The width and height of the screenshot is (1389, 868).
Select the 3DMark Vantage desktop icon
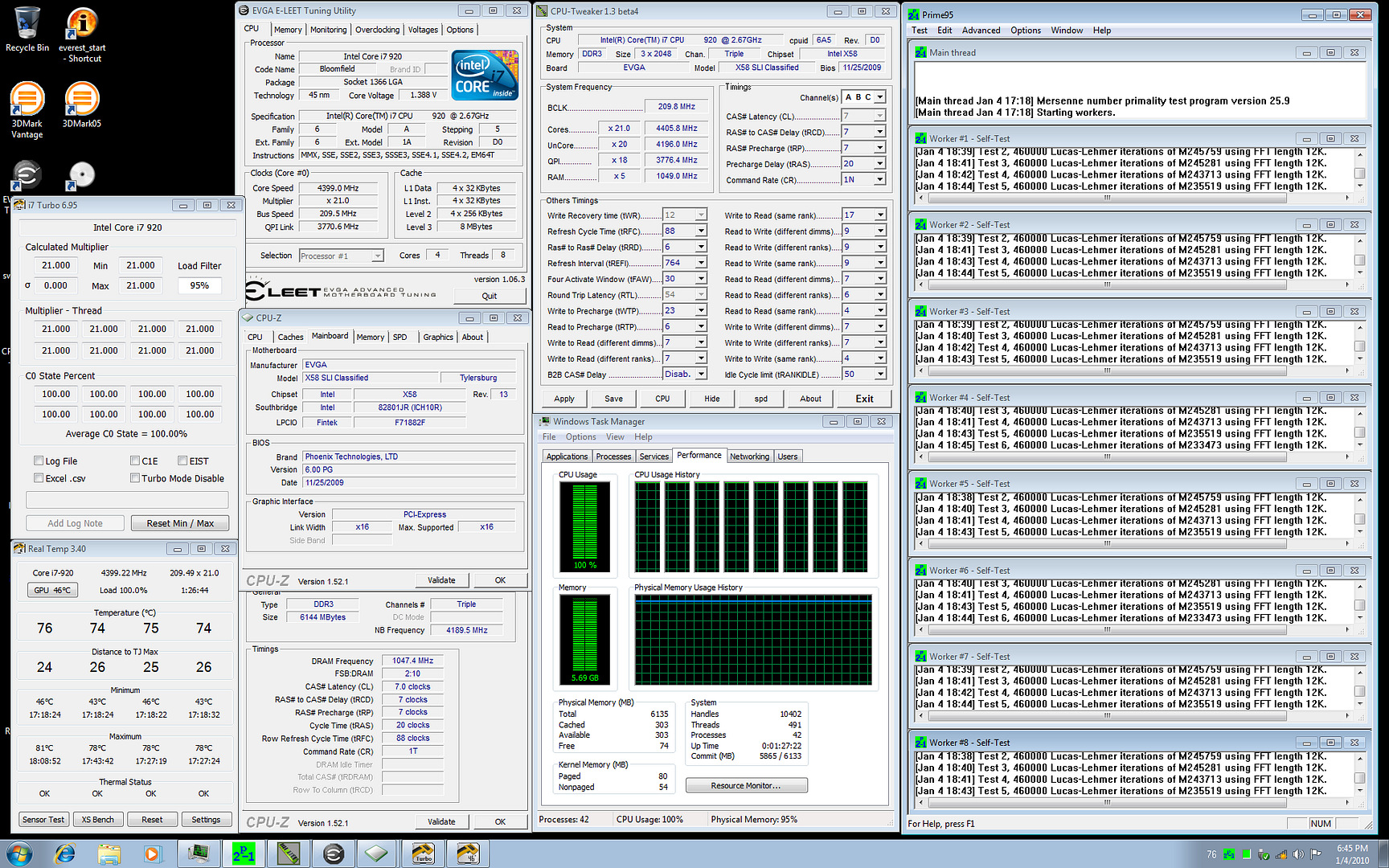[27, 110]
